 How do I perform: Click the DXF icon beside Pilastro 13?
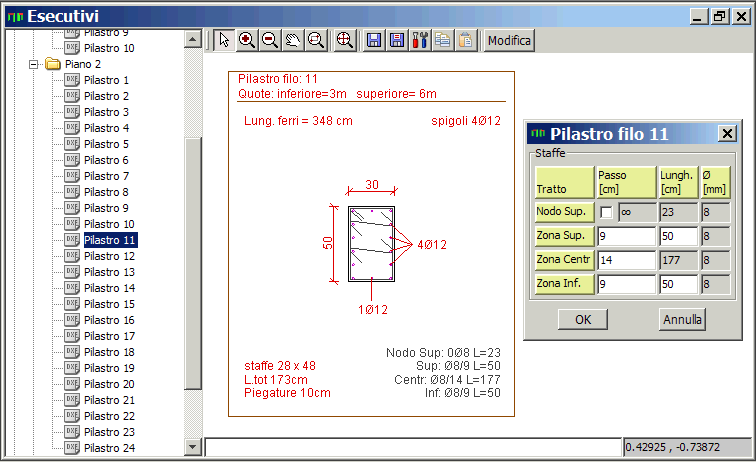72,272
